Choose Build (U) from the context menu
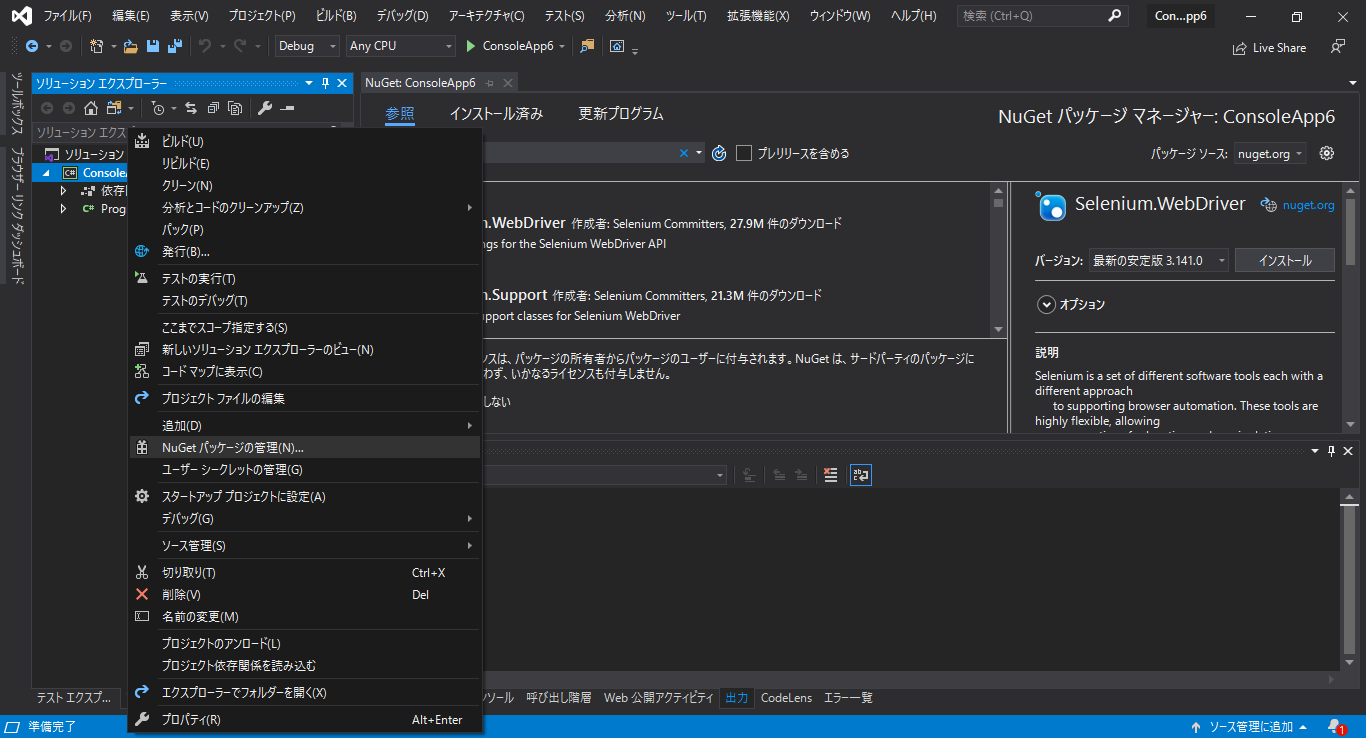 click(305, 142)
